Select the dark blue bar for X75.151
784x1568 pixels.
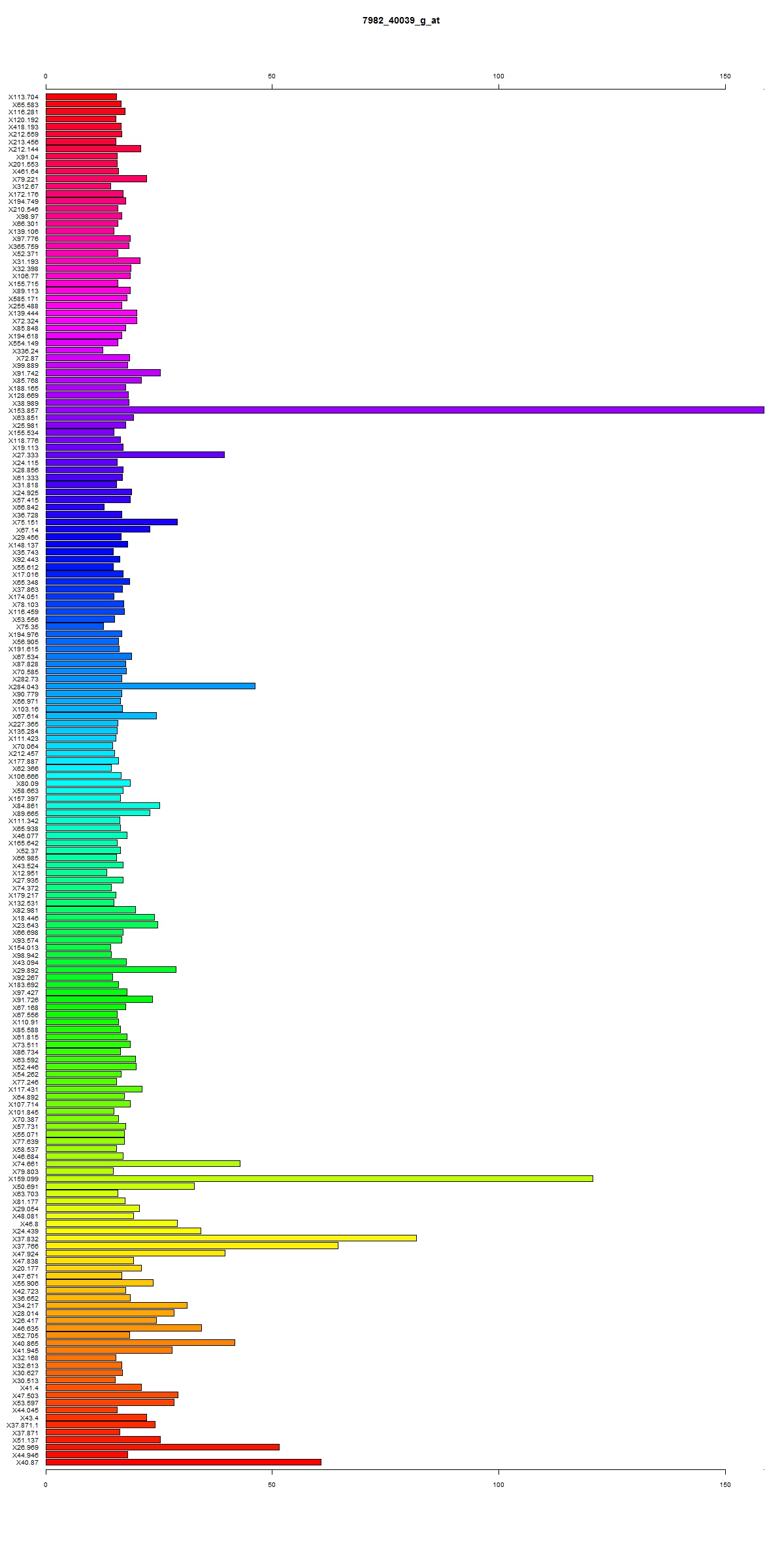112,522
